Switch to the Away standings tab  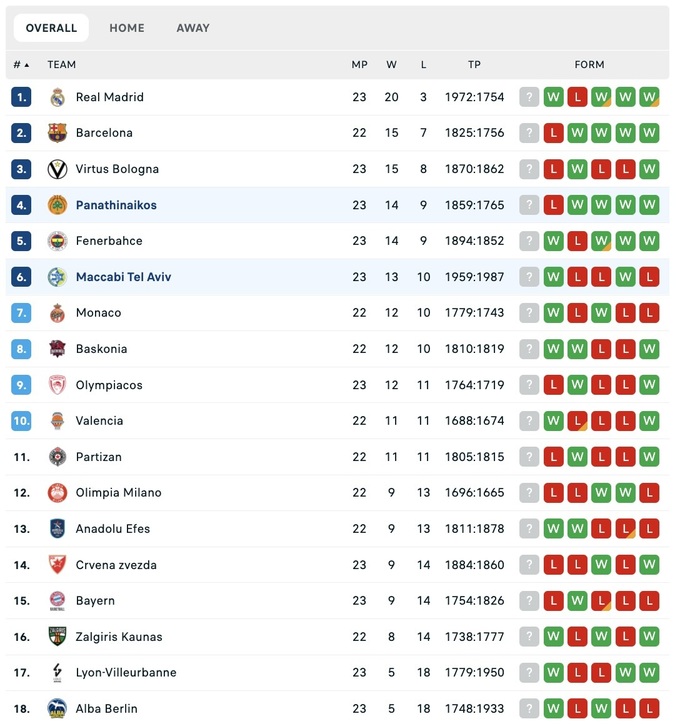point(193,28)
